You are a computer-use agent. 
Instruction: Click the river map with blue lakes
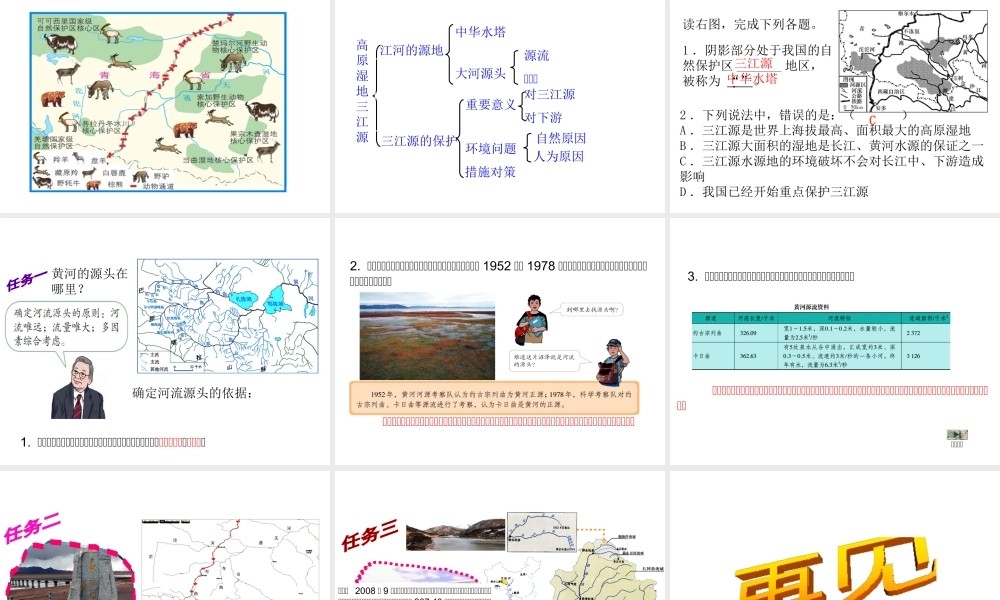coord(228,316)
